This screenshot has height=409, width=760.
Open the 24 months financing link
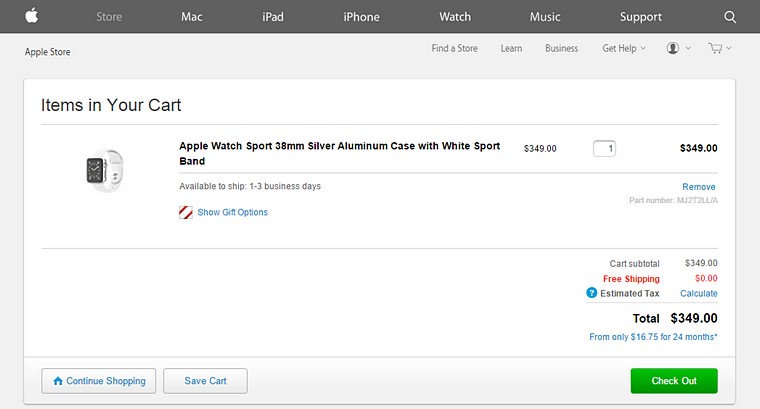click(x=653, y=337)
